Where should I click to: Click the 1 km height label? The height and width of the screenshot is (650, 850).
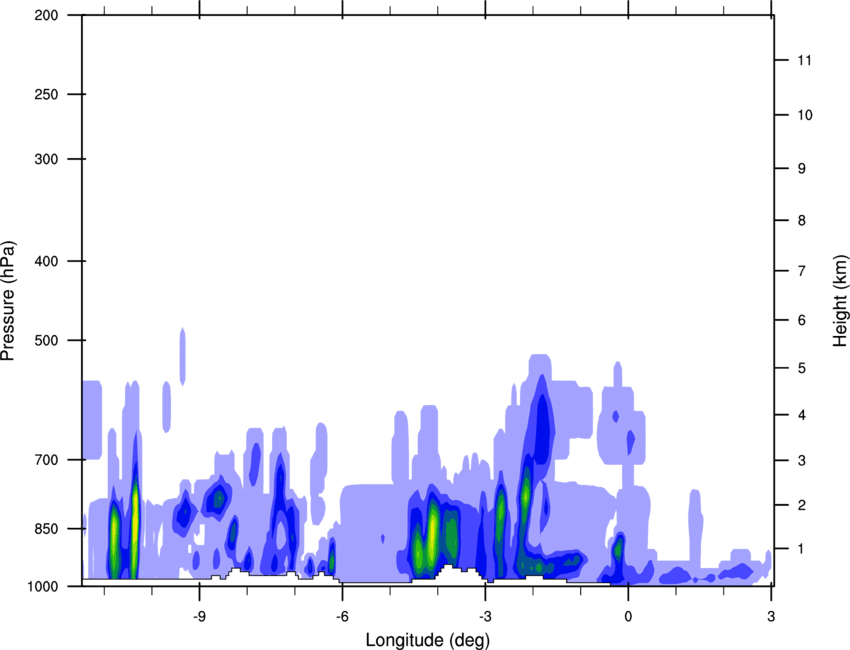click(x=801, y=549)
